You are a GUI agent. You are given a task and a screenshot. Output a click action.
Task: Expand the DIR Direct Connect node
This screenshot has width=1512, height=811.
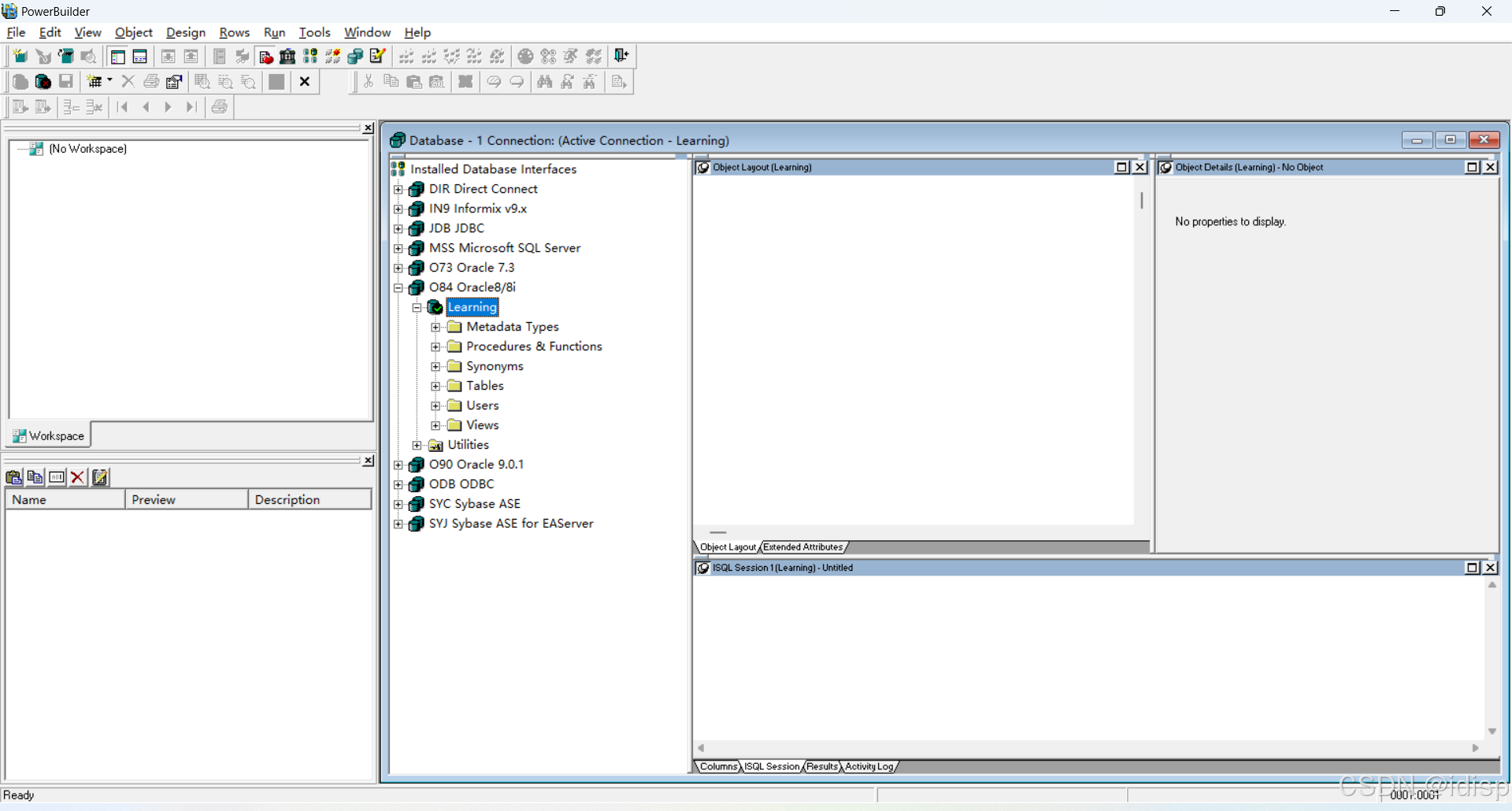398,189
